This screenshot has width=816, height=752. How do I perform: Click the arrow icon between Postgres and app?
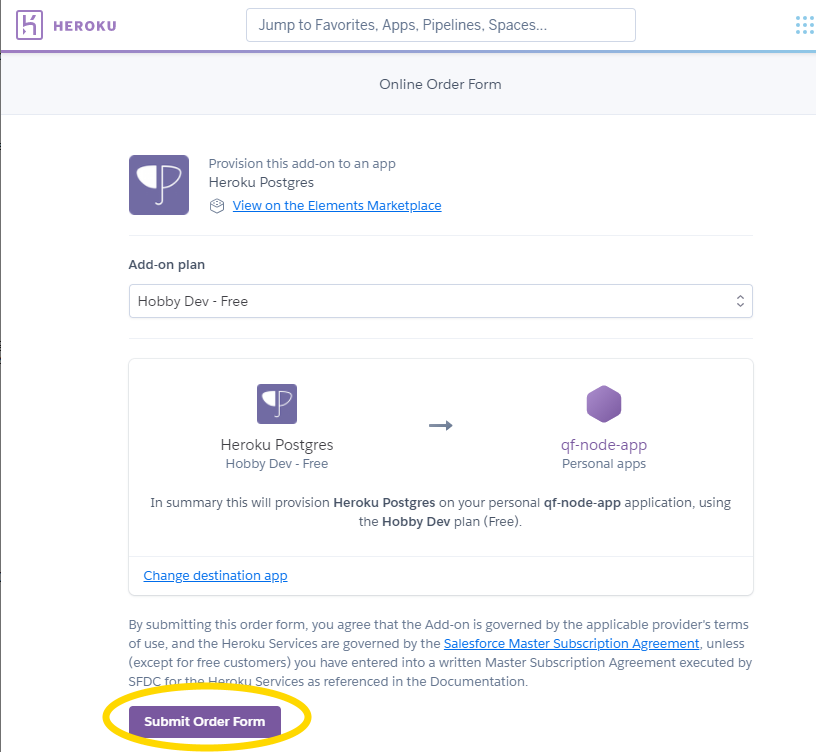(x=441, y=425)
